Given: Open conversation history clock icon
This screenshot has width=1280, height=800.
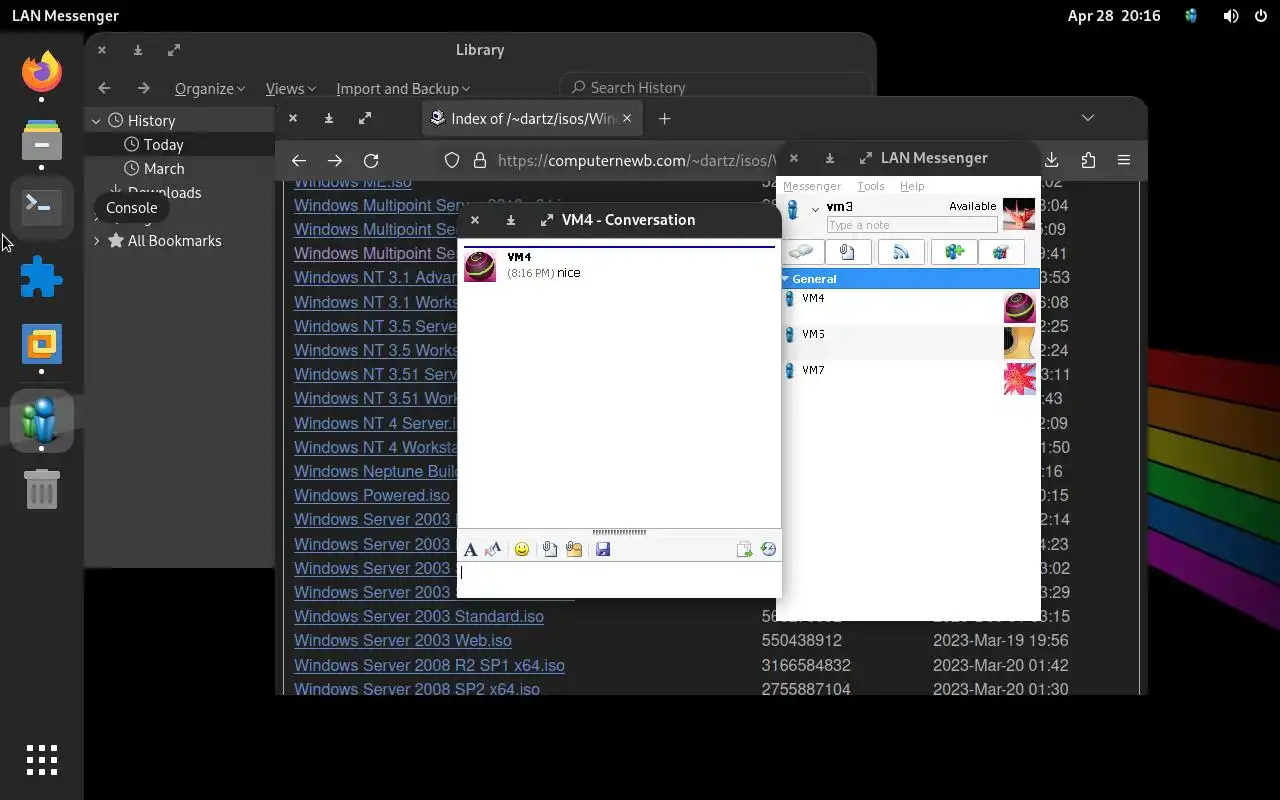Looking at the screenshot, I should click(x=768, y=549).
